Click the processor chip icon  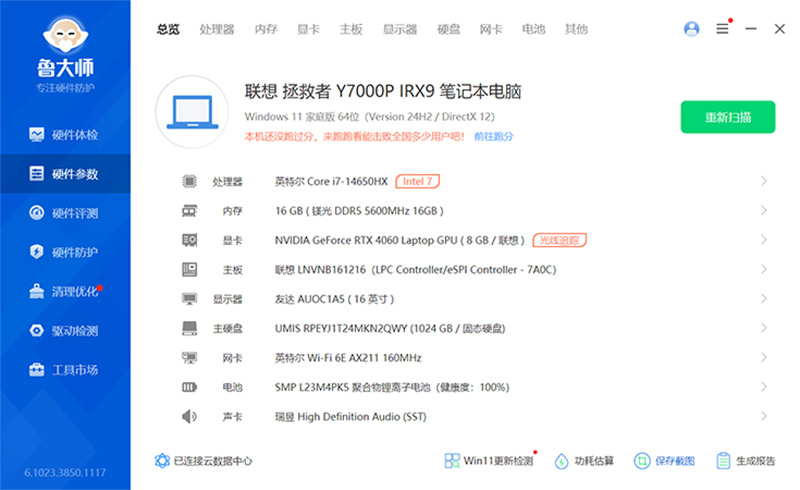point(189,181)
